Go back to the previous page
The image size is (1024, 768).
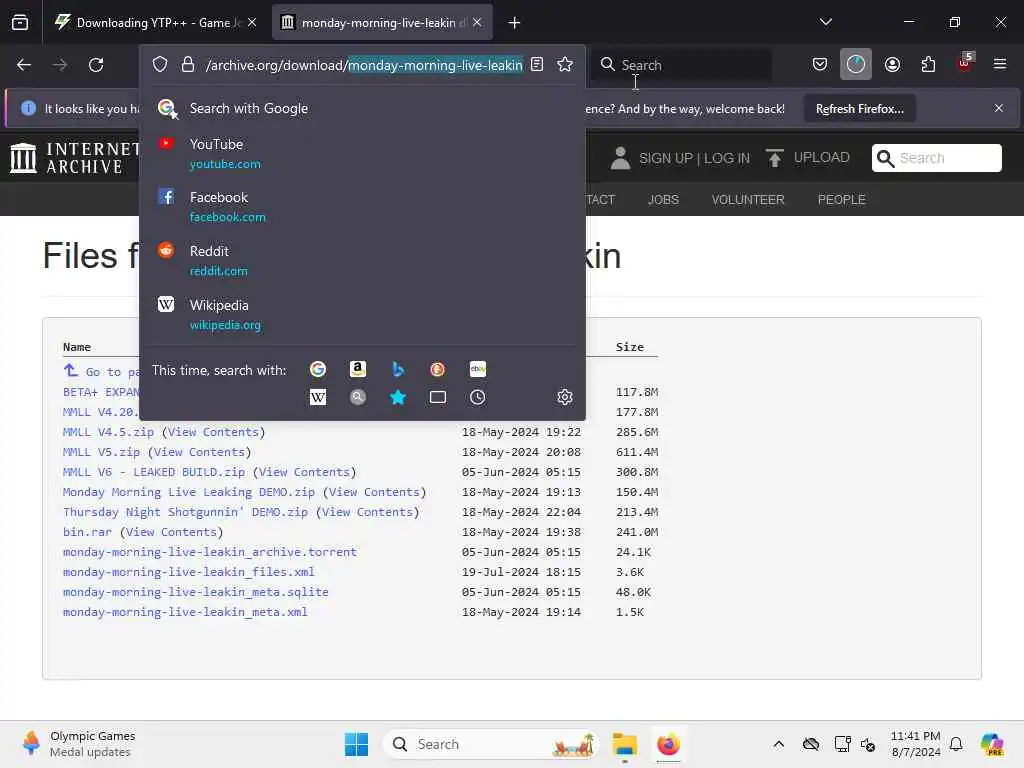click(x=24, y=65)
